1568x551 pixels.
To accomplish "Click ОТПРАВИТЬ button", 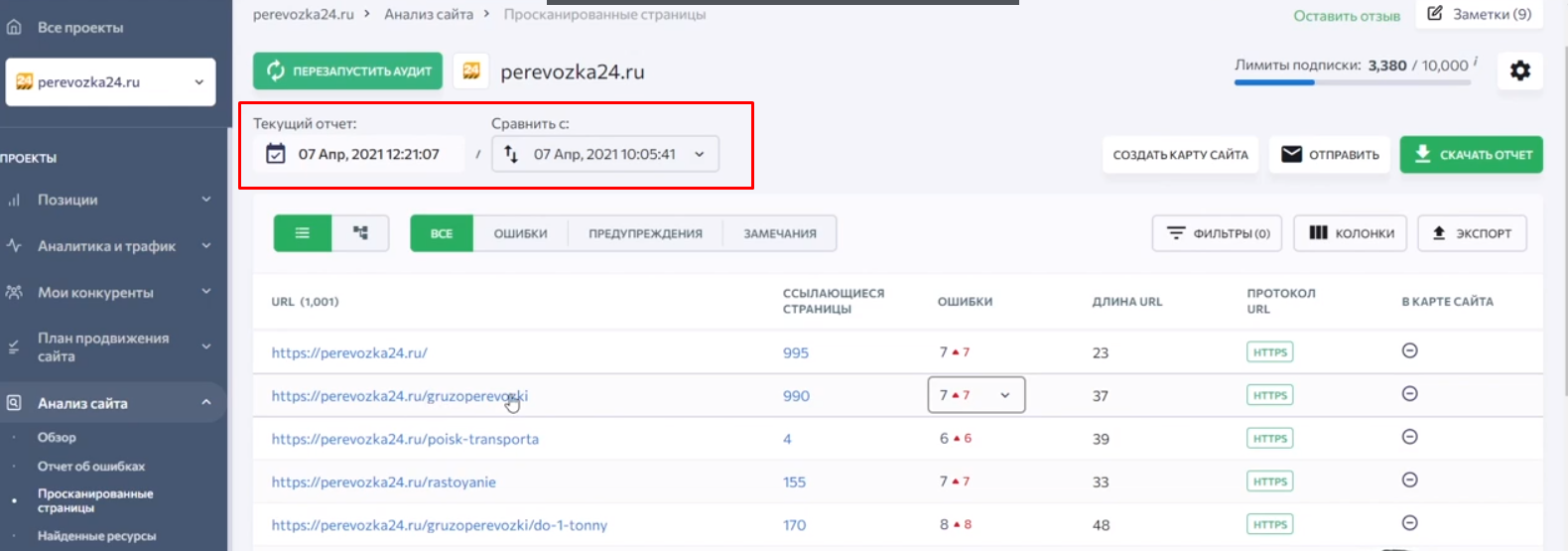I will [x=1330, y=155].
